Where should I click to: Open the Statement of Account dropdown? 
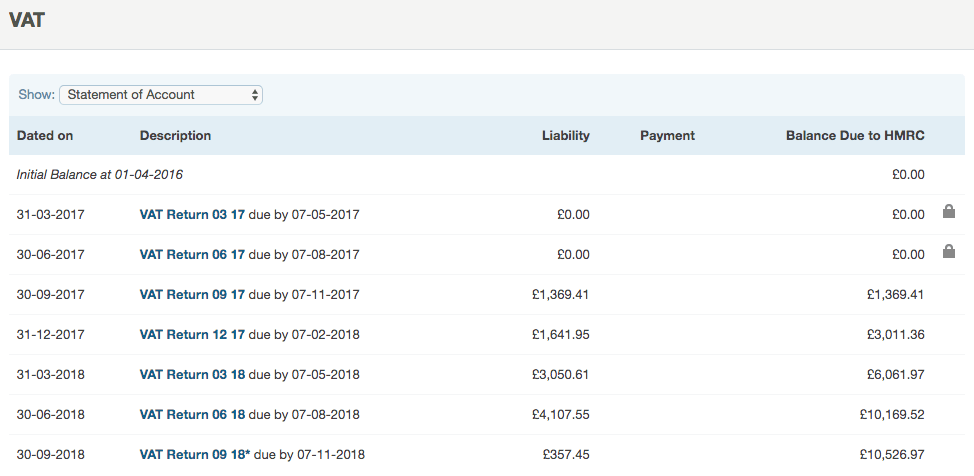pyautogui.click(x=161, y=95)
